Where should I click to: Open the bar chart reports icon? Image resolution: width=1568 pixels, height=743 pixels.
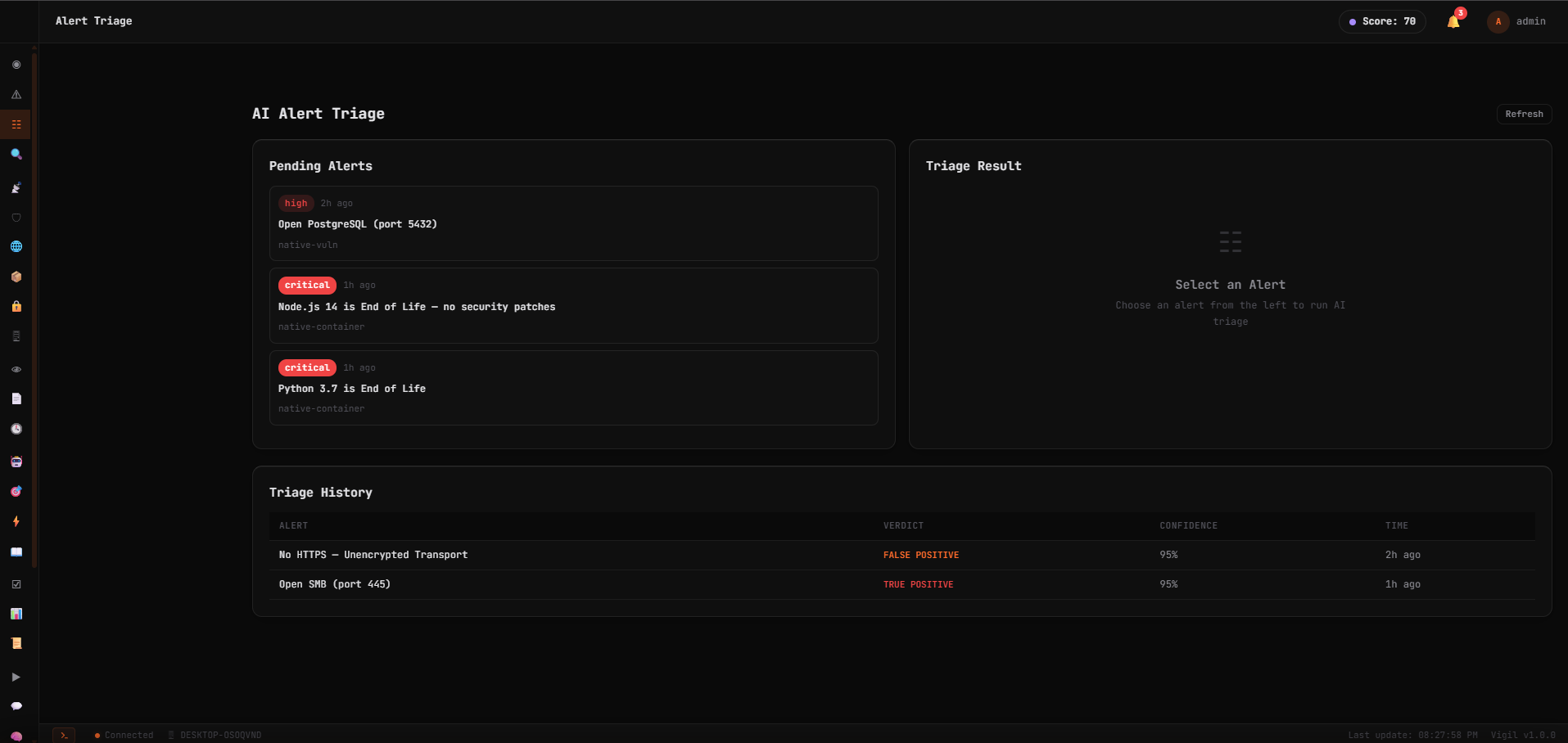[x=16, y=614]
